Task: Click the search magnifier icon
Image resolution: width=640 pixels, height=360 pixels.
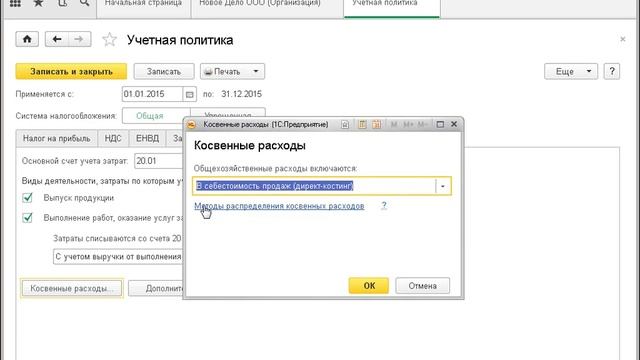Action: (x=84, y=3)
